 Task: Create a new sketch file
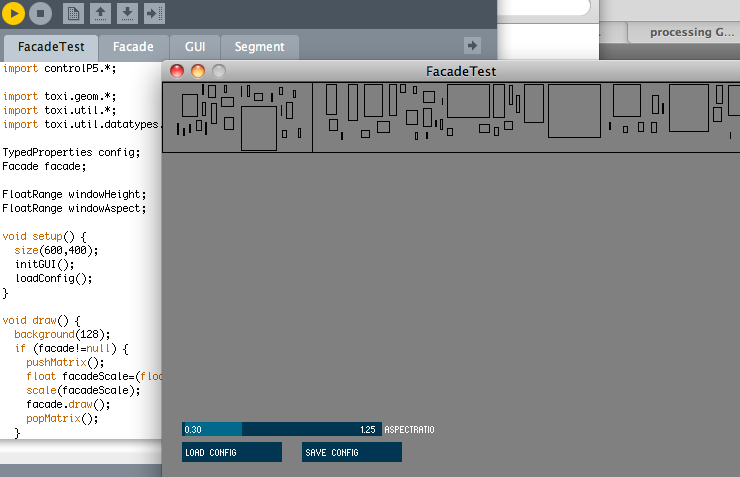click(73, 13)
